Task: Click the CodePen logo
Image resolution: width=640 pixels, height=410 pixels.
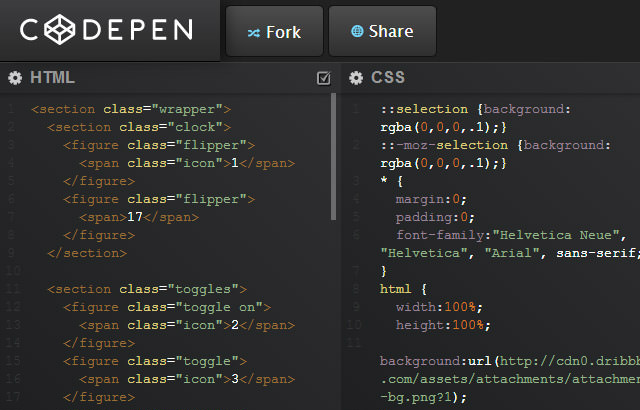Action: [106, 29]
